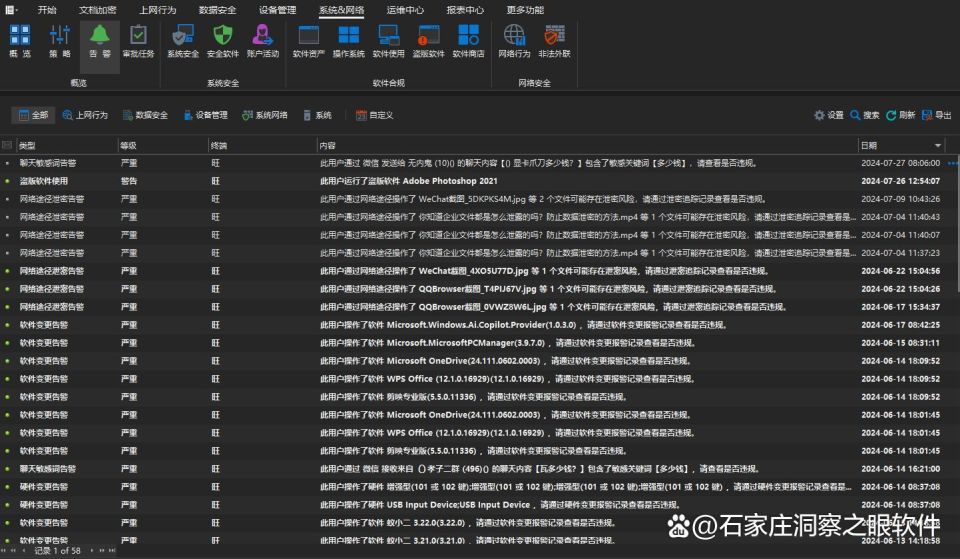Jump to first record in pager

pyautogui.click(x=5, y=550)
